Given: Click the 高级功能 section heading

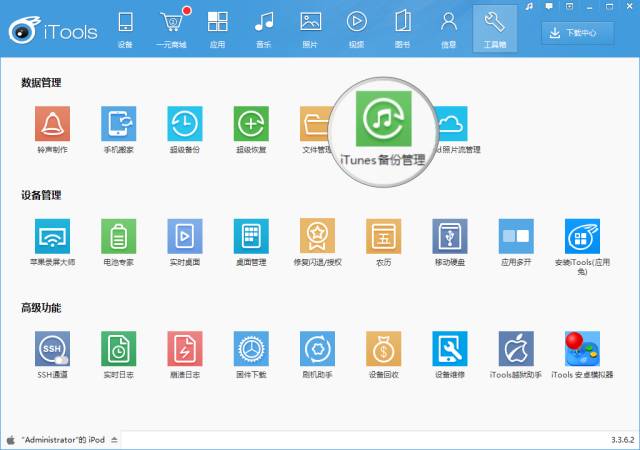Looking at the screenshot, I should click(x=41, y=307).
